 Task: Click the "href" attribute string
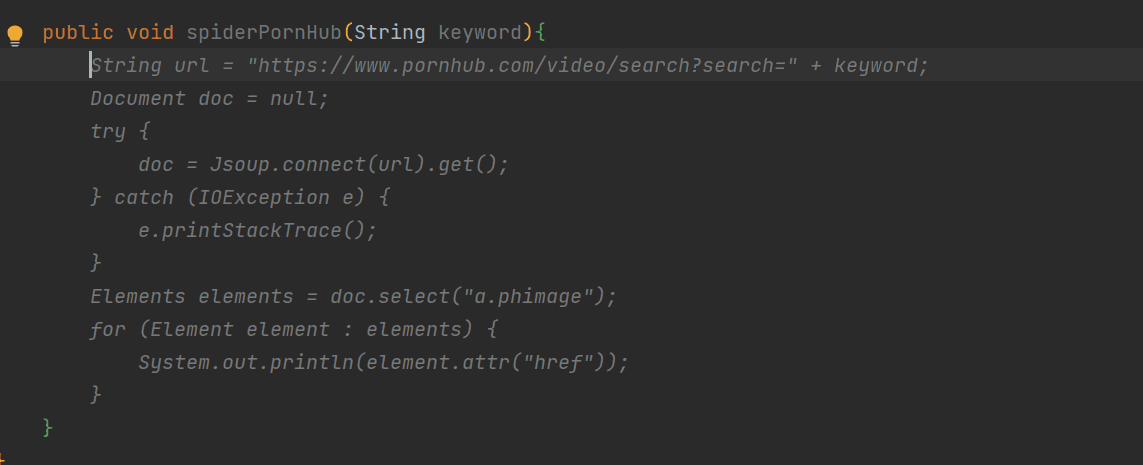pos(563,362)
